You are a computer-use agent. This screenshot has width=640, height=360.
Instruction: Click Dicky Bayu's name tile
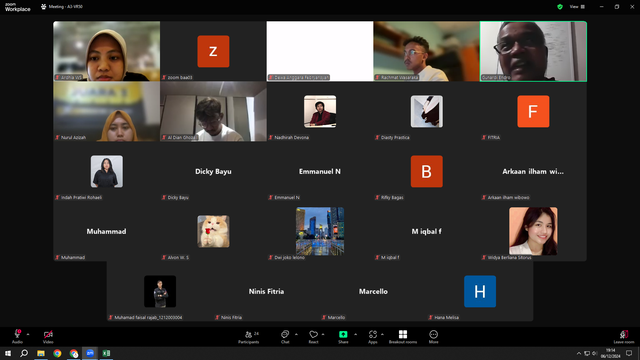[213, 171]
